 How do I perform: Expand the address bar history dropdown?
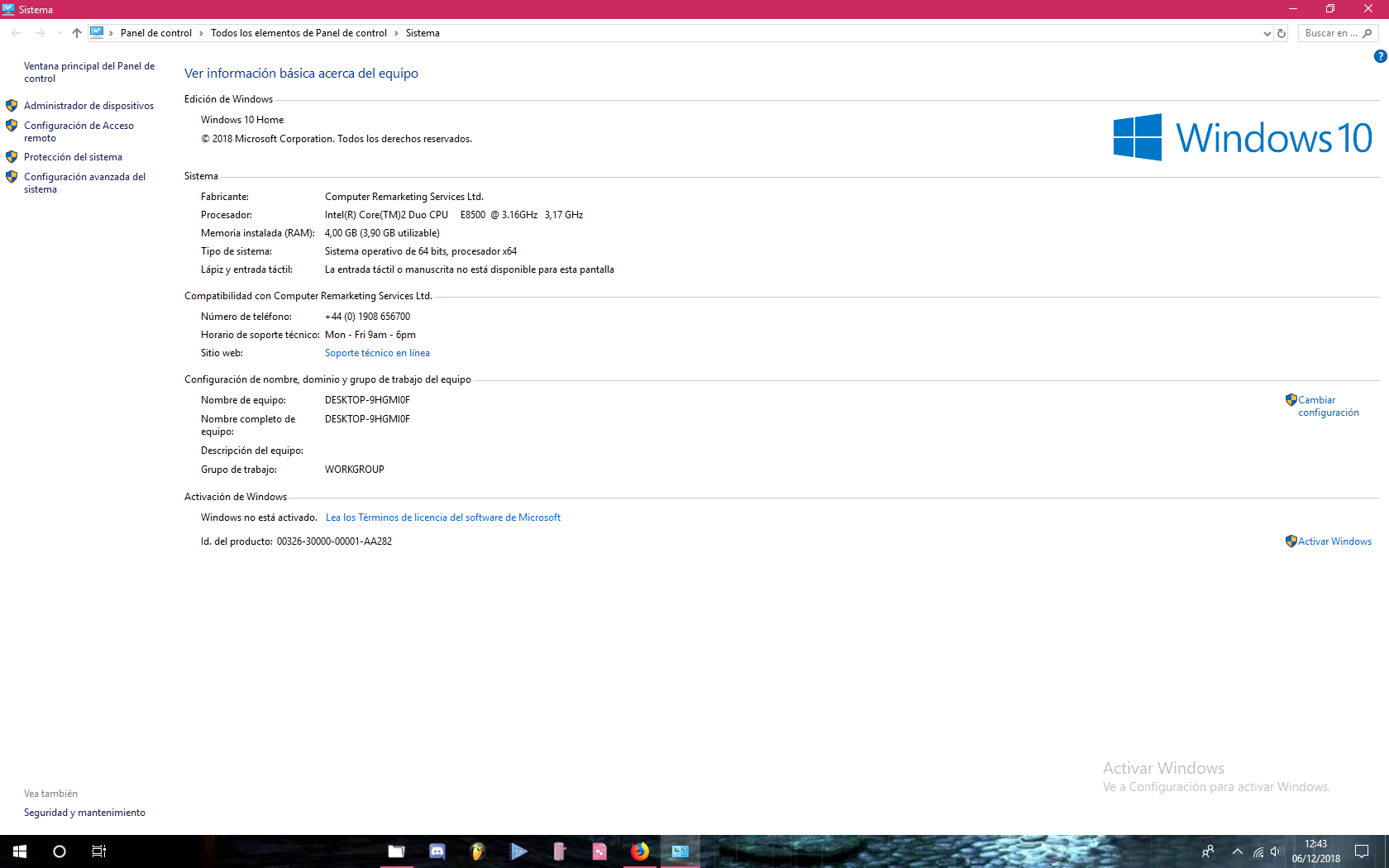click(x=1267, y=34)
